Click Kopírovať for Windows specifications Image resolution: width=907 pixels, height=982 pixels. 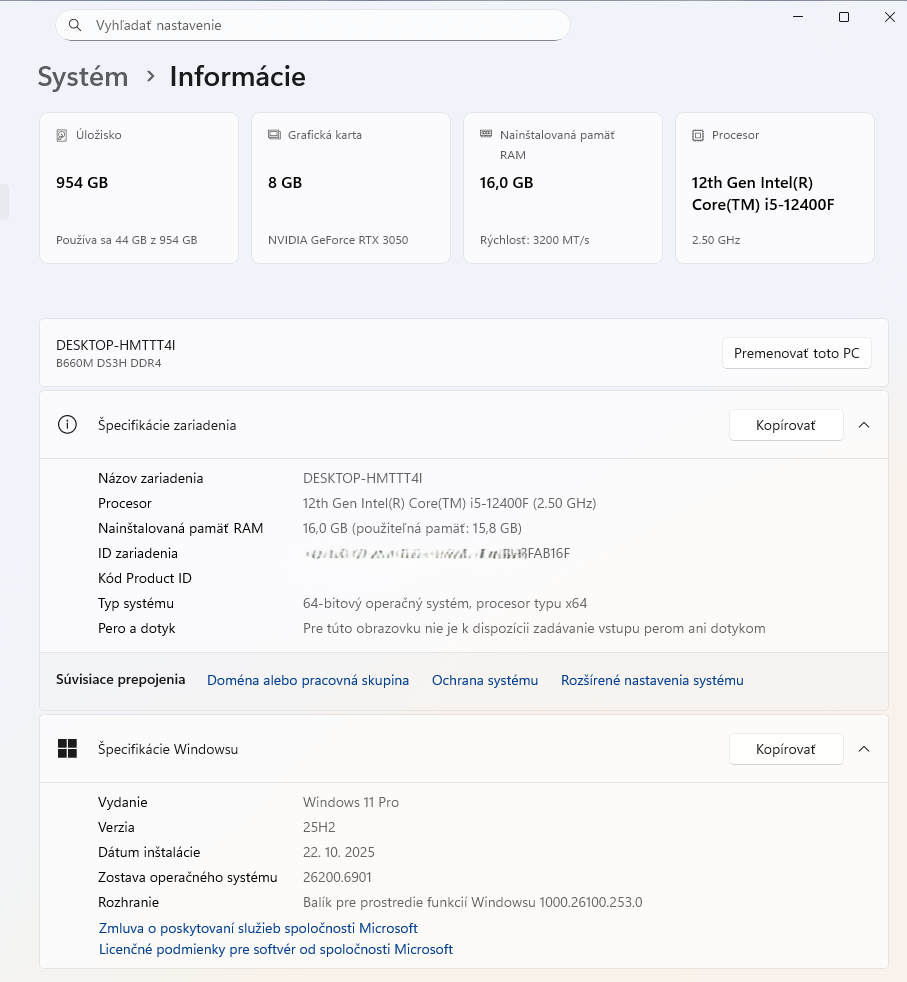tap(786, 748)
